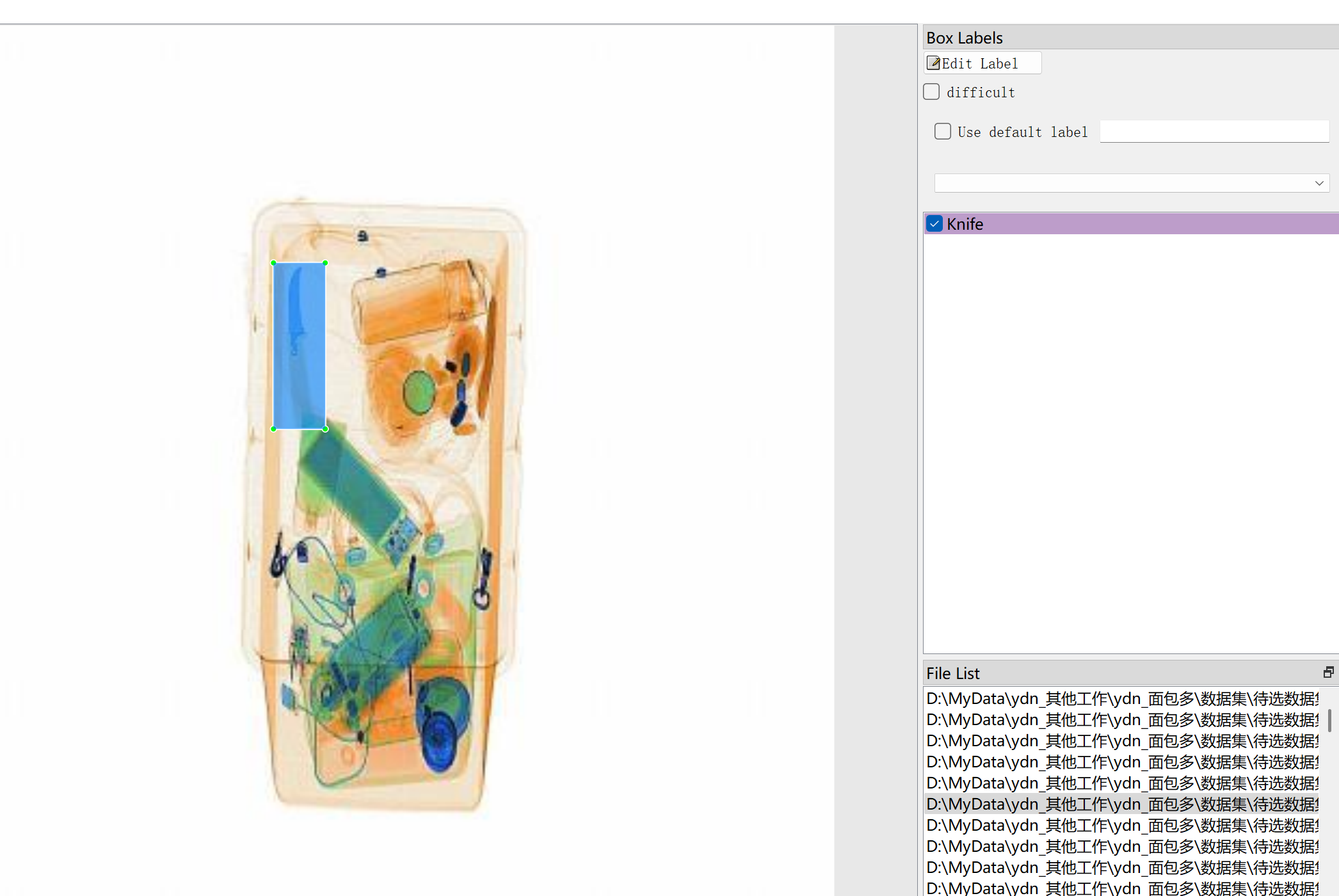
Task: Undock the File List panel with float icon
Action: pos(1328,672)
